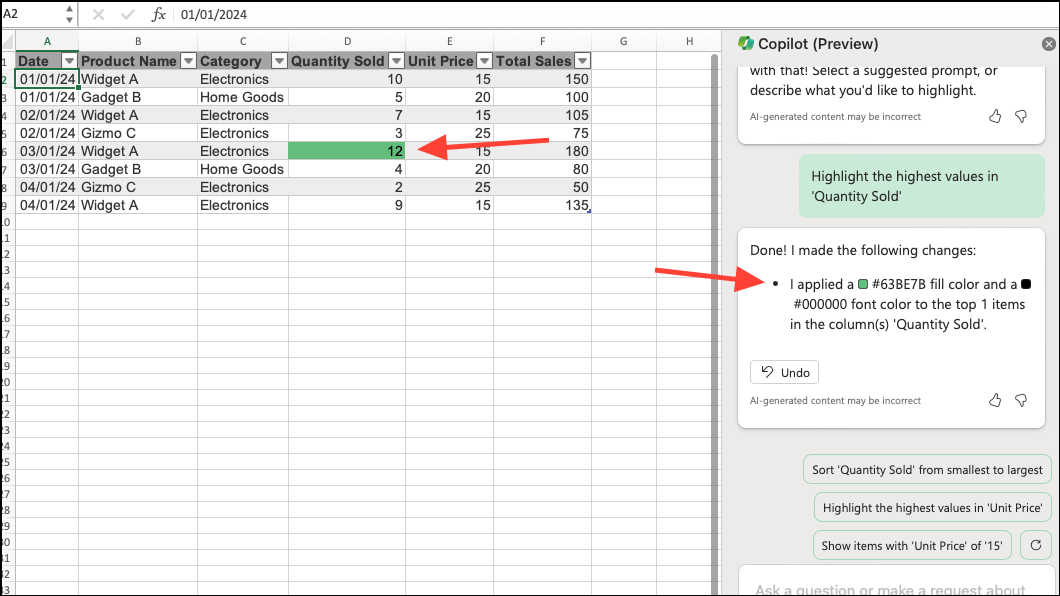The width and height of the screenshot is (1060, 596).
Task: Click the checkmark icon in the formula bar
Action: pos(127,15)
